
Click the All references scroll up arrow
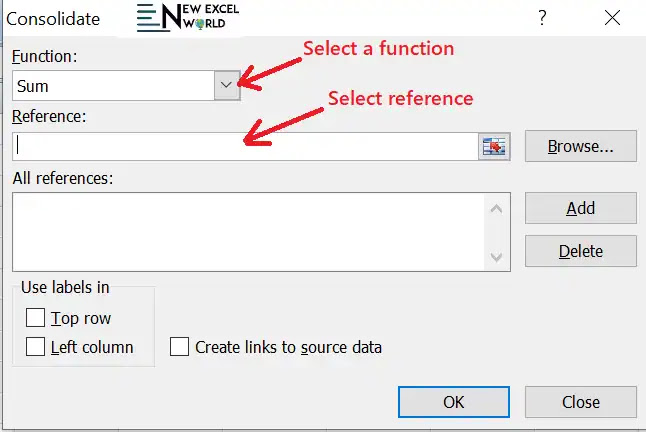[496, 209]
